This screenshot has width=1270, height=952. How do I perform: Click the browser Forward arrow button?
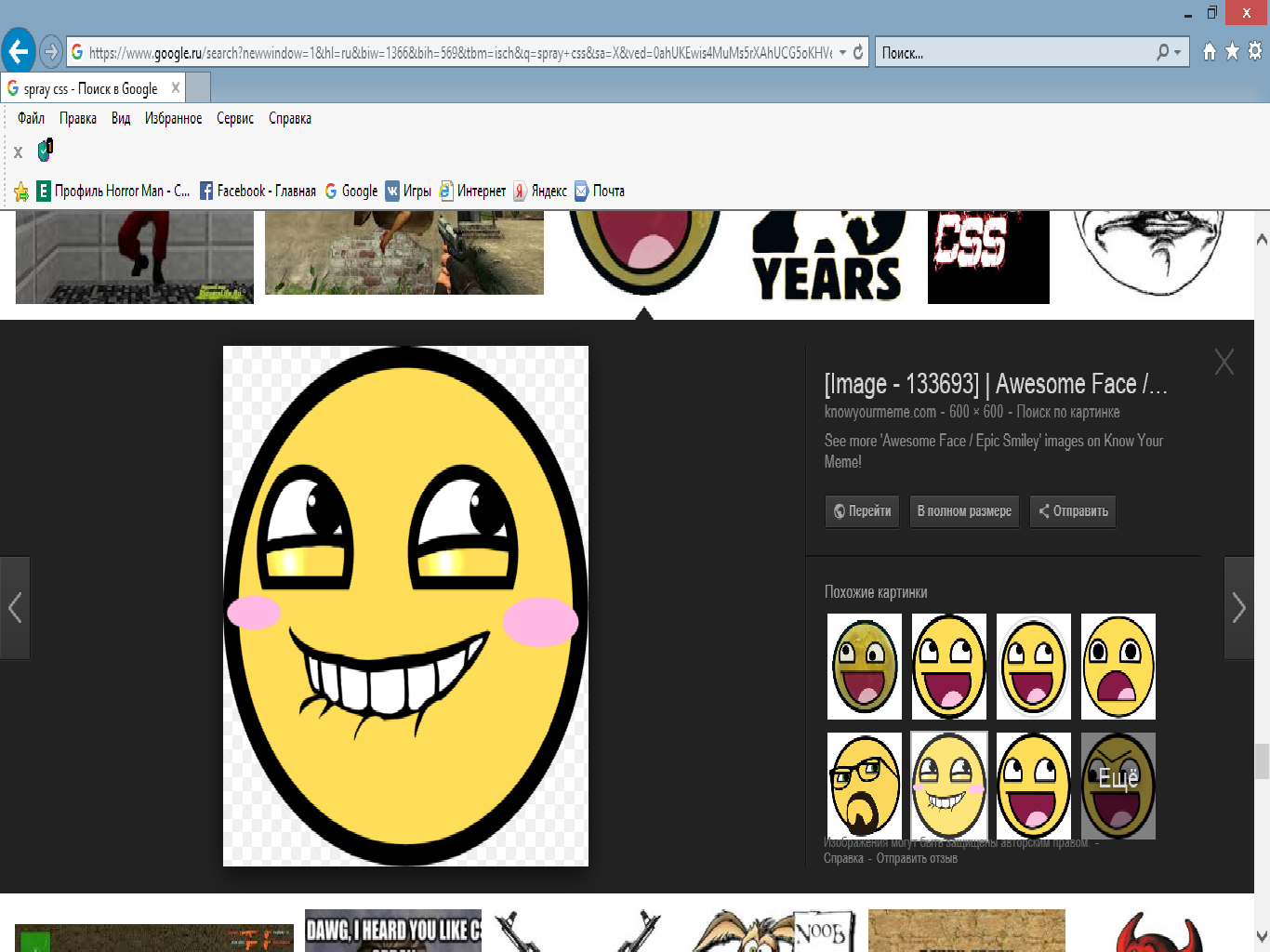(51, 52)
